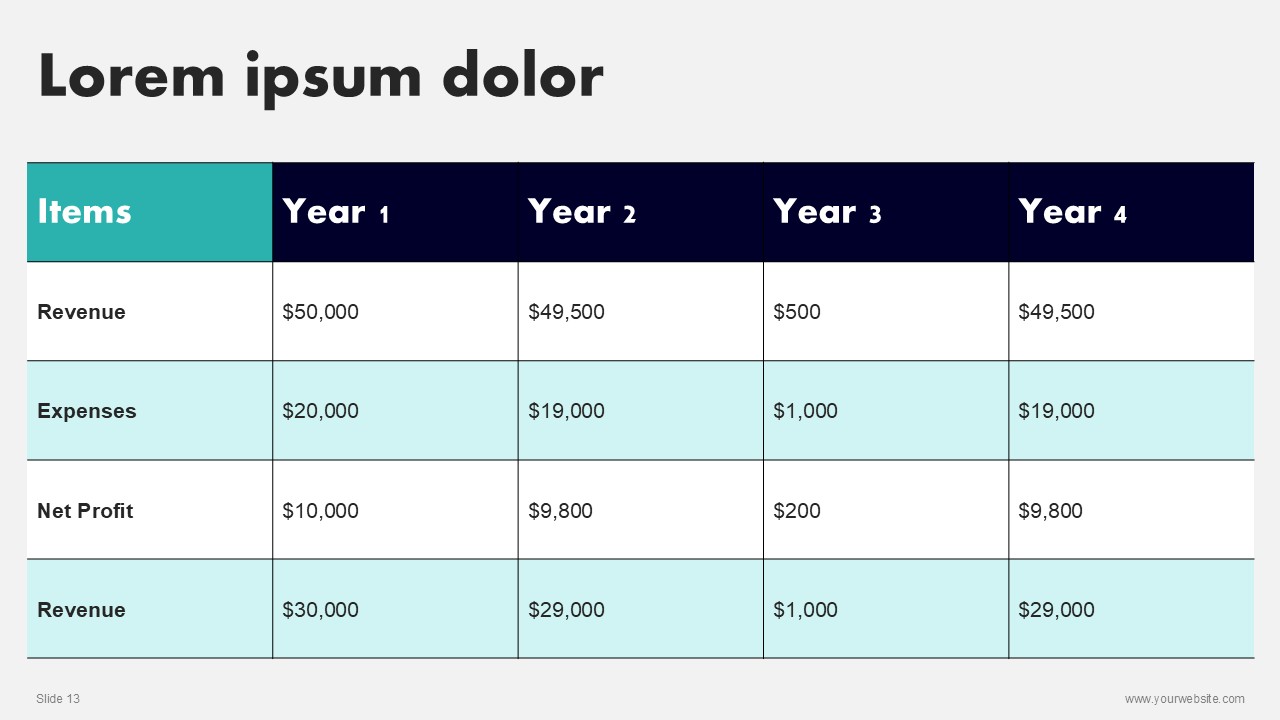The image size is (1280, 720).
Task: Select the Year 1 column header
Action: [x=395, y=212]
